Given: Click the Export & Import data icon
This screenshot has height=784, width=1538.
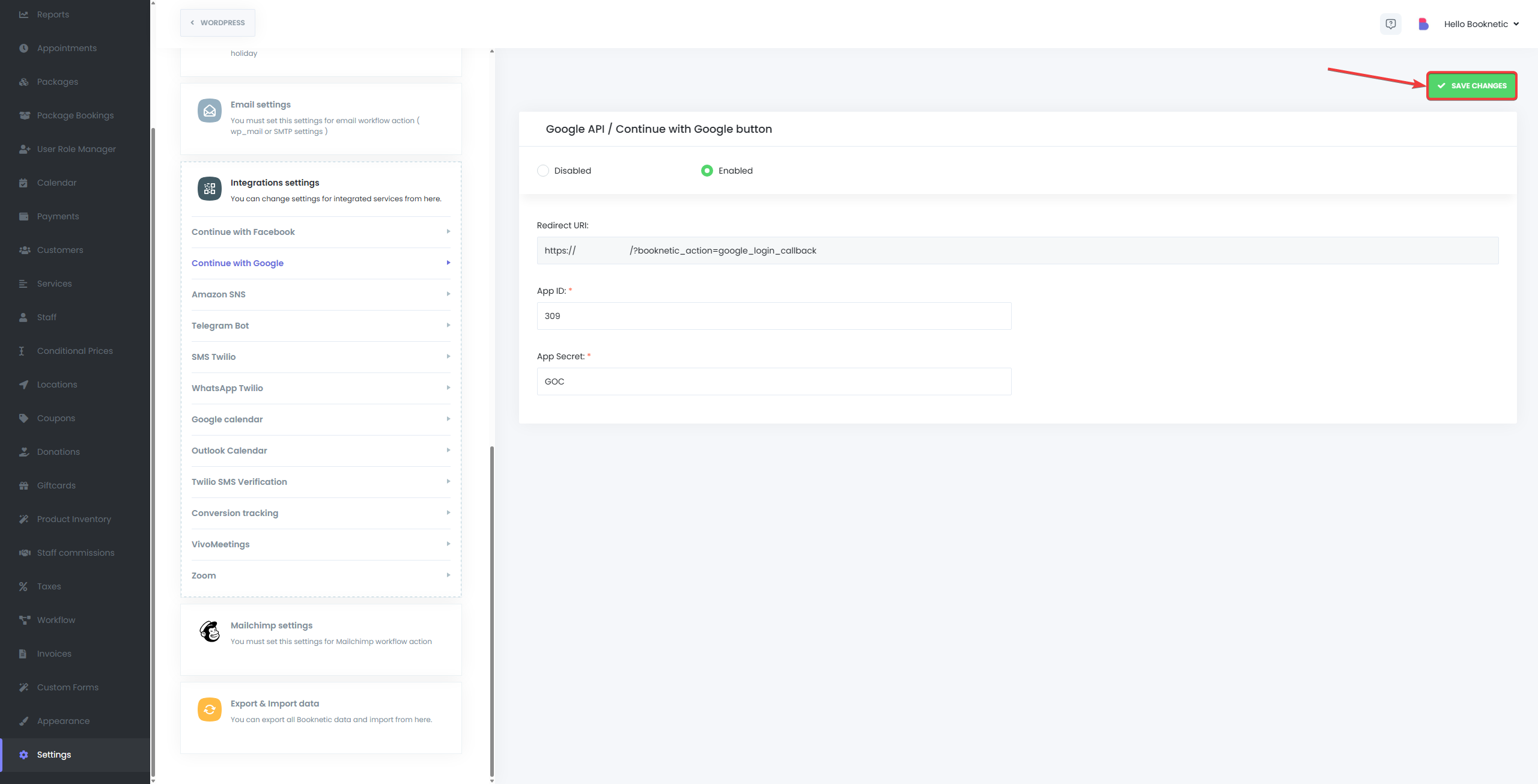Looking at the screenshot, I should point(210,710).
